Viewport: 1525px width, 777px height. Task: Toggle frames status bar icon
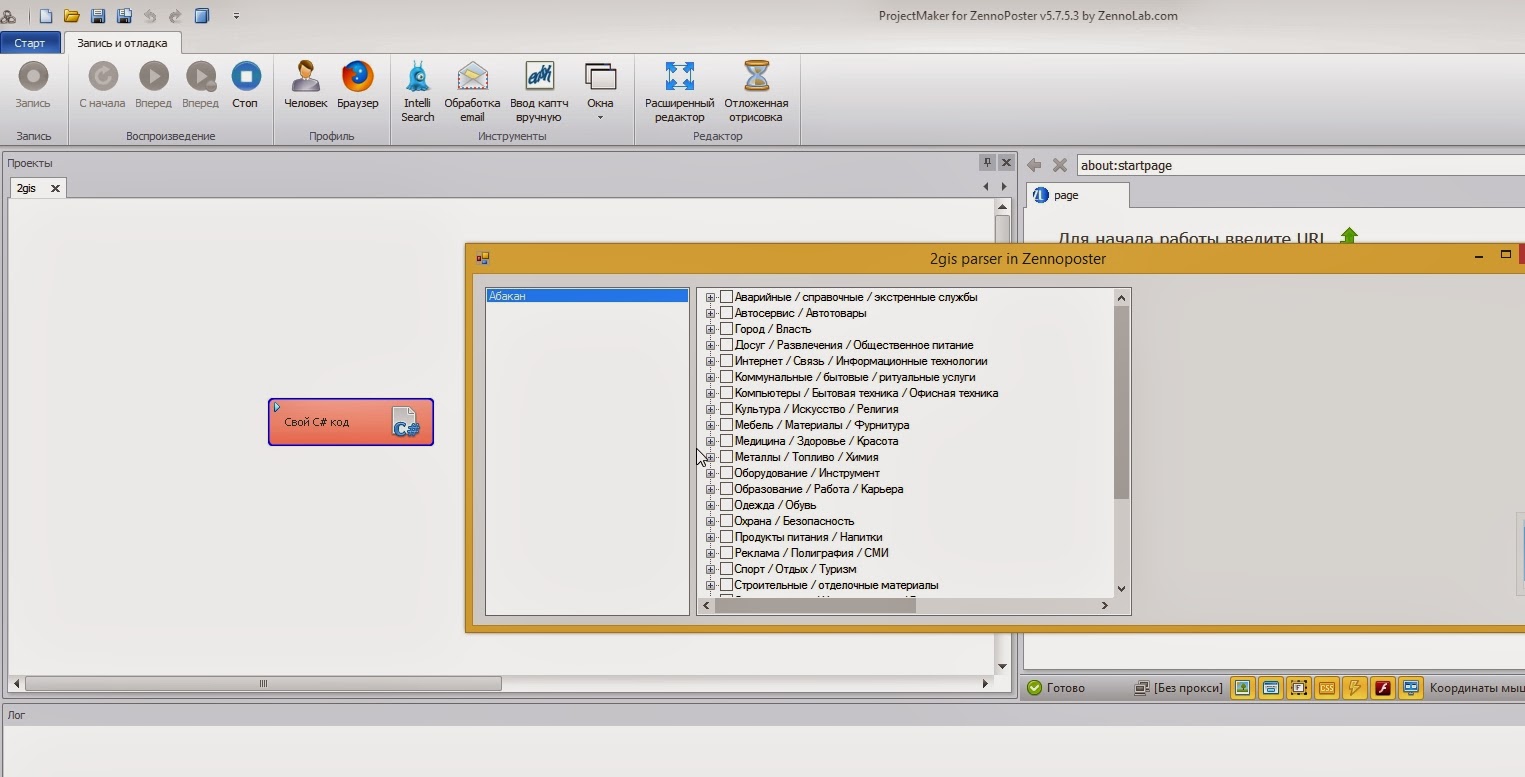tap(1298, 688)
